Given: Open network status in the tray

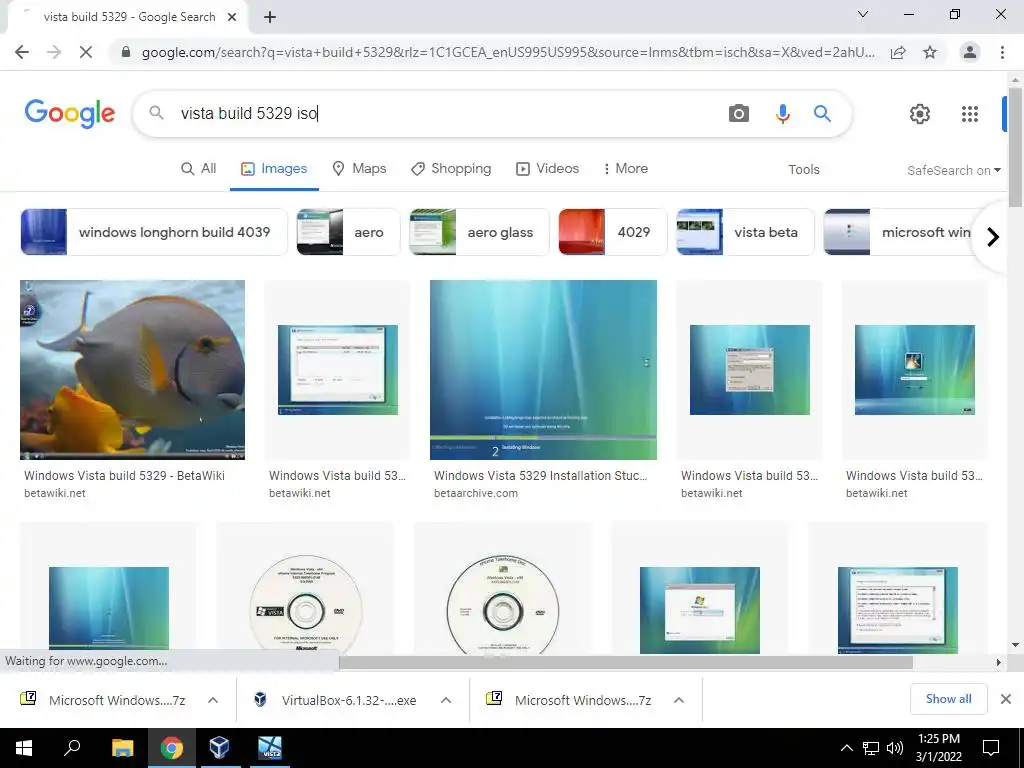Looking at the screenshot, I should point(871,748).
